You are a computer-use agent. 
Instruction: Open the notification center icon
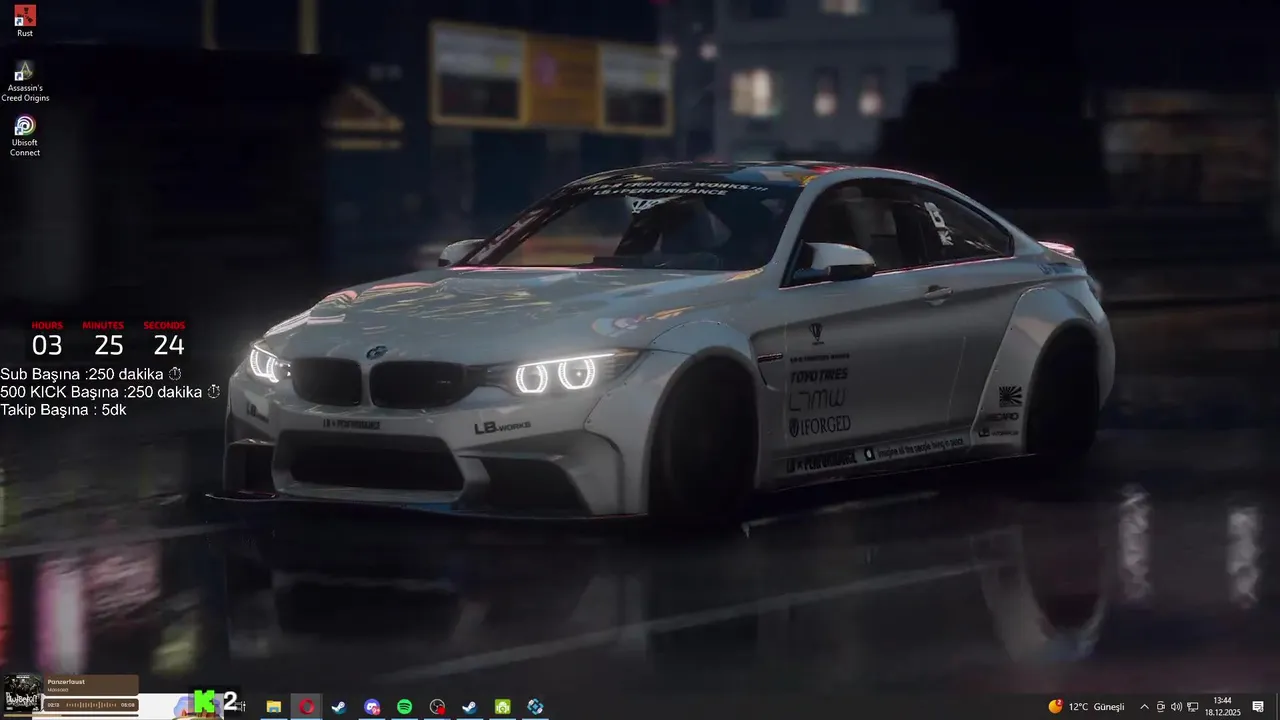(1258, 707)
